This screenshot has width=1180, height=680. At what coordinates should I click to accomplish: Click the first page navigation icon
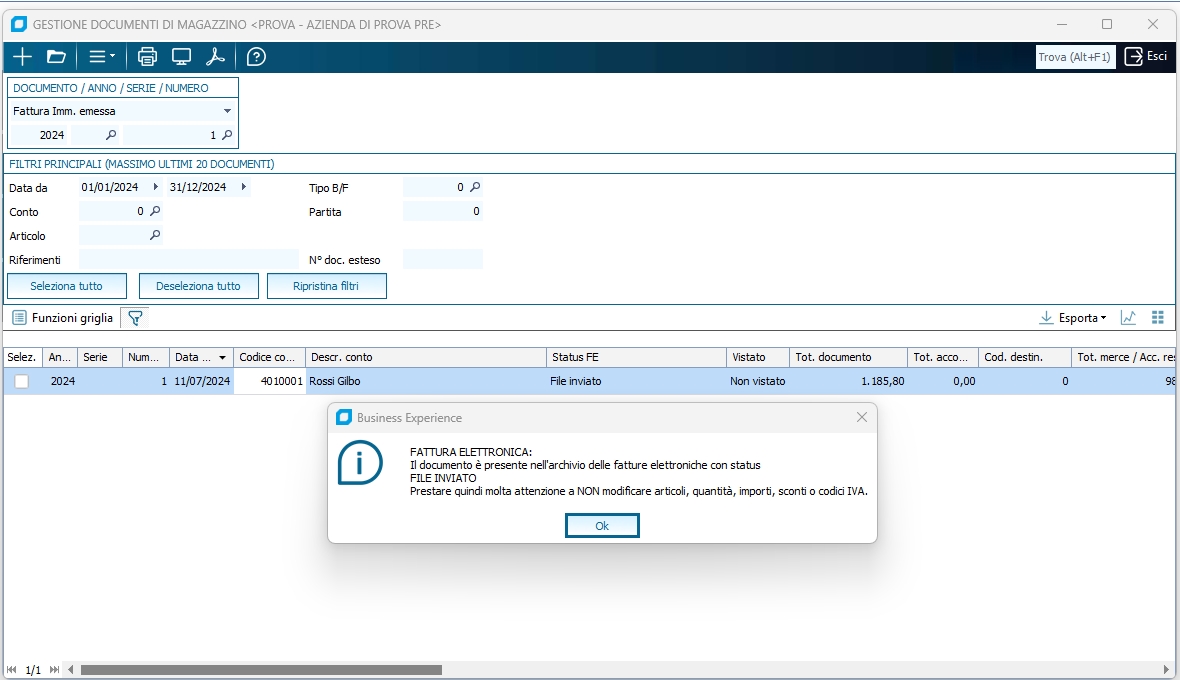pyautogui.click(x=11, y=669)
